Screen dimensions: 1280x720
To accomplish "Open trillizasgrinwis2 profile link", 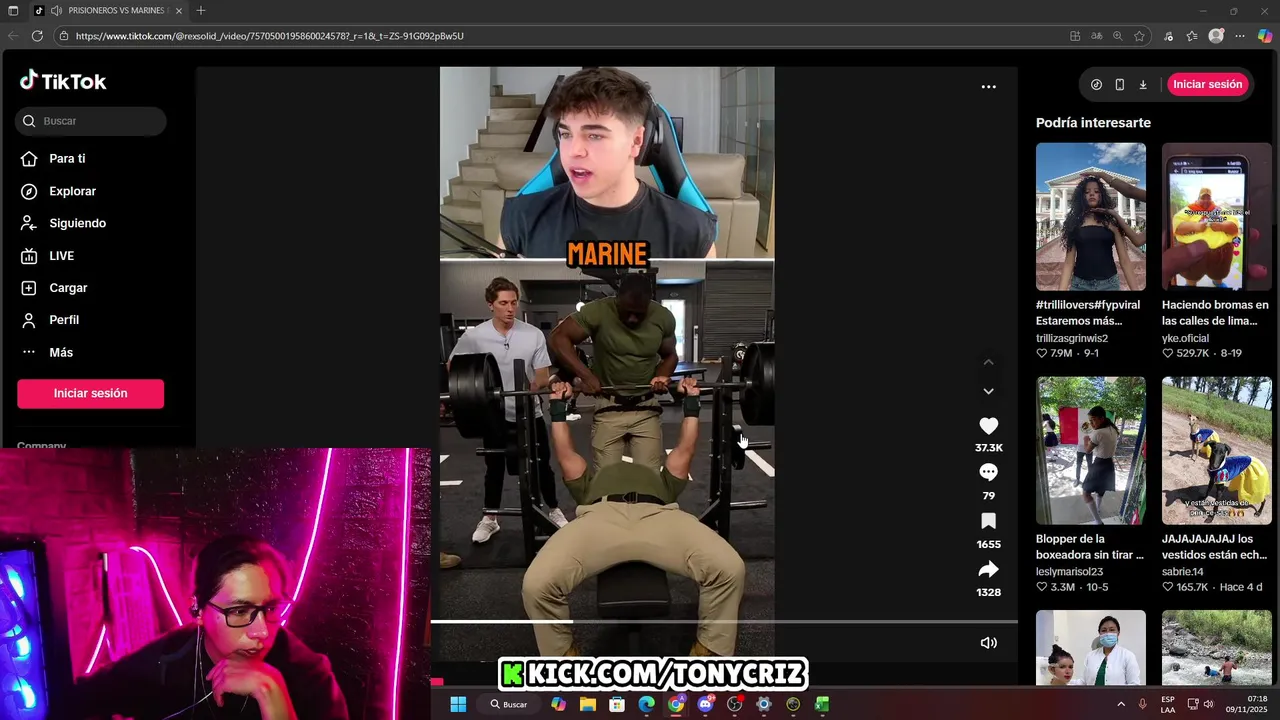I will point(1072,338).
